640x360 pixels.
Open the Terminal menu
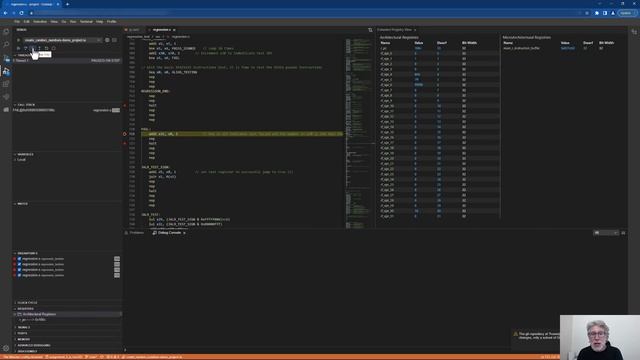(x=86, y=22)
